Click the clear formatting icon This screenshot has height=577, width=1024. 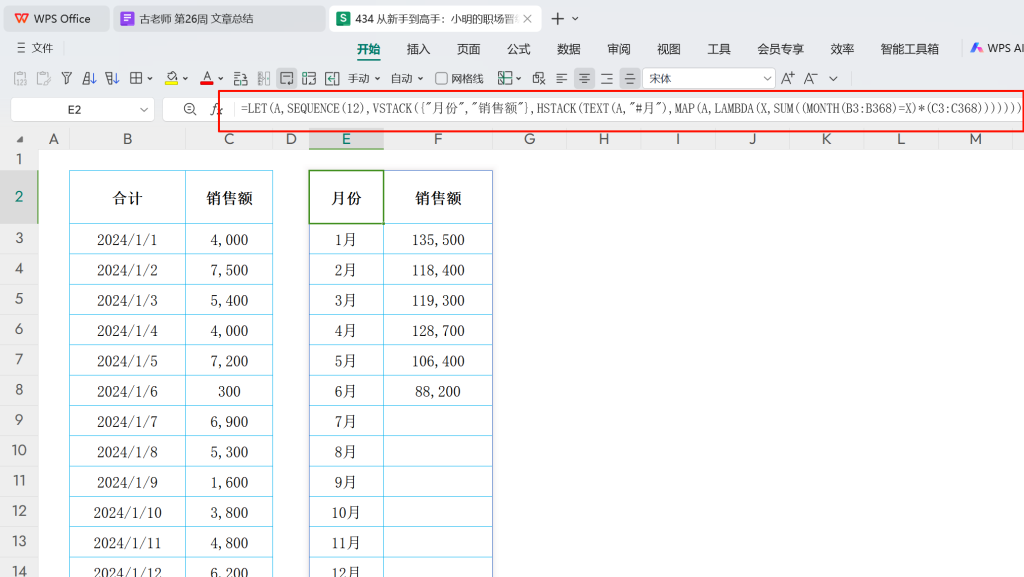539,78
